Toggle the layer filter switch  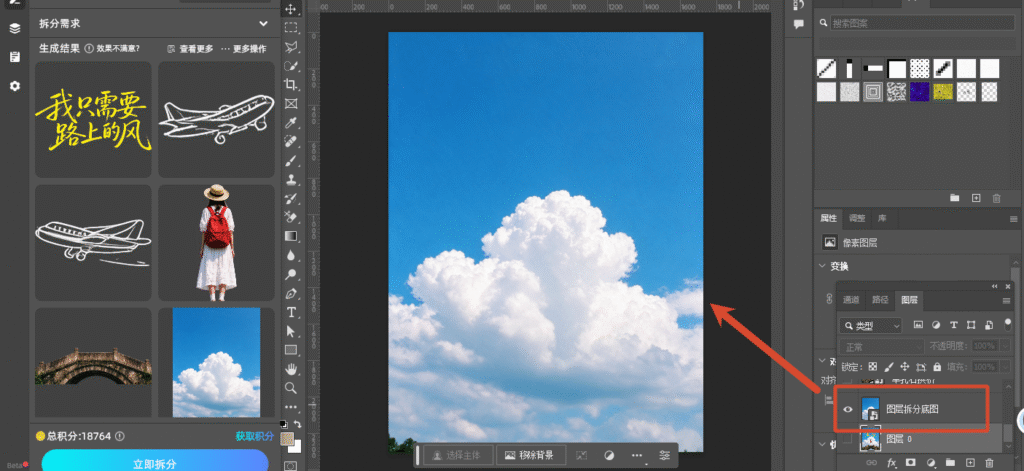1006,323
